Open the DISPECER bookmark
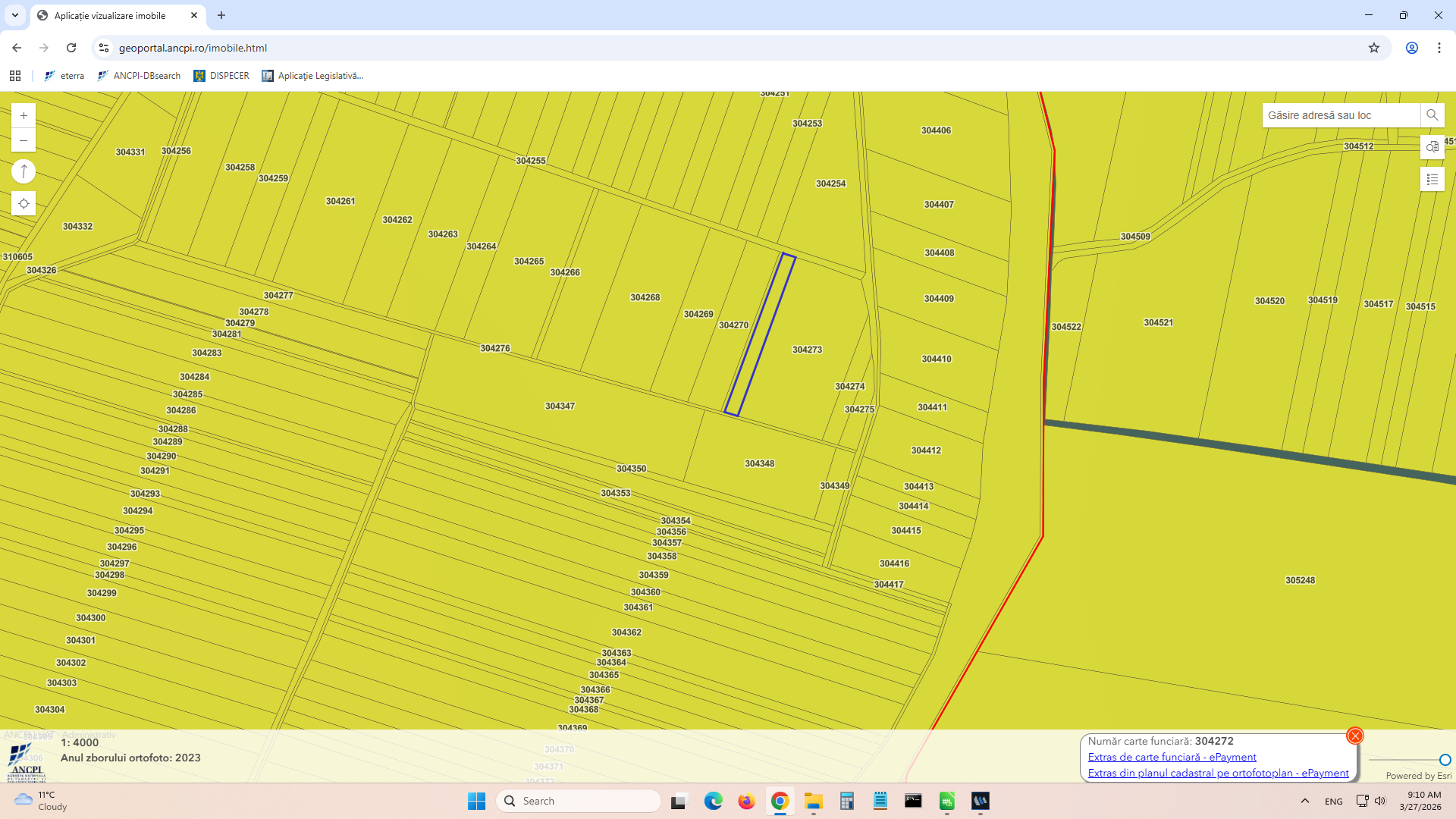 [221, 76]
